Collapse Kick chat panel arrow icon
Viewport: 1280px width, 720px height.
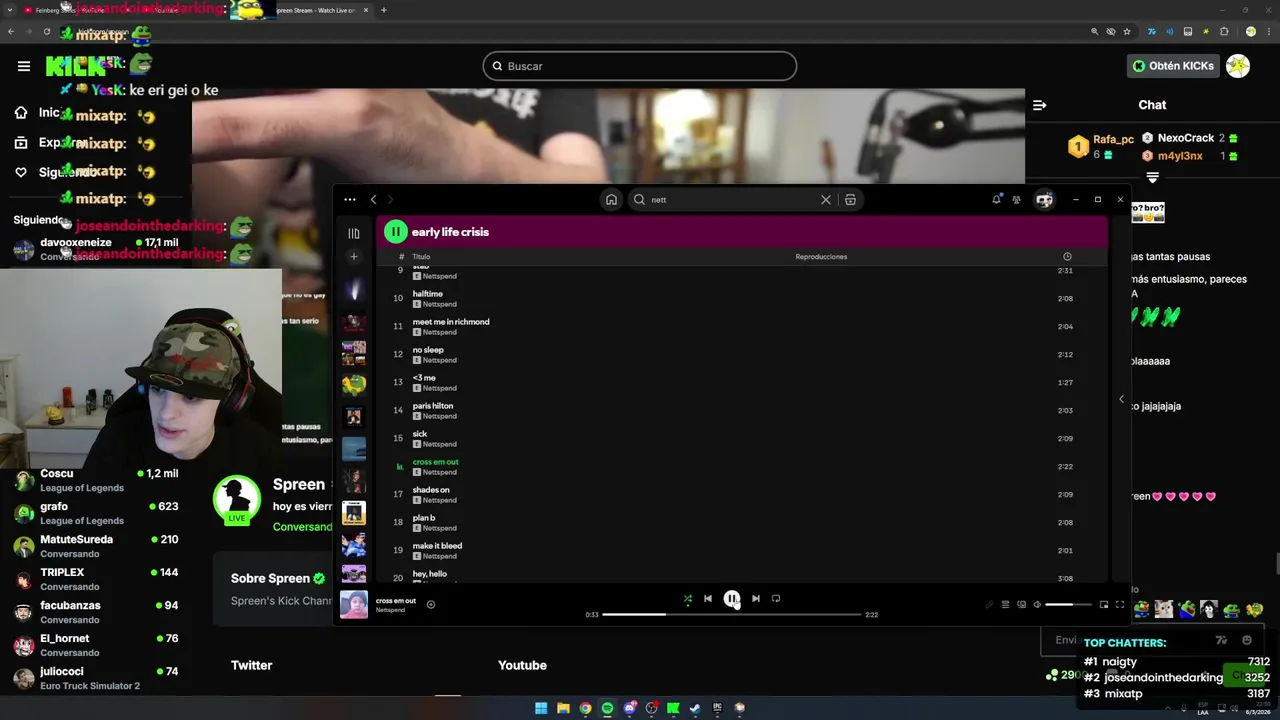[x=1039, y=105]
